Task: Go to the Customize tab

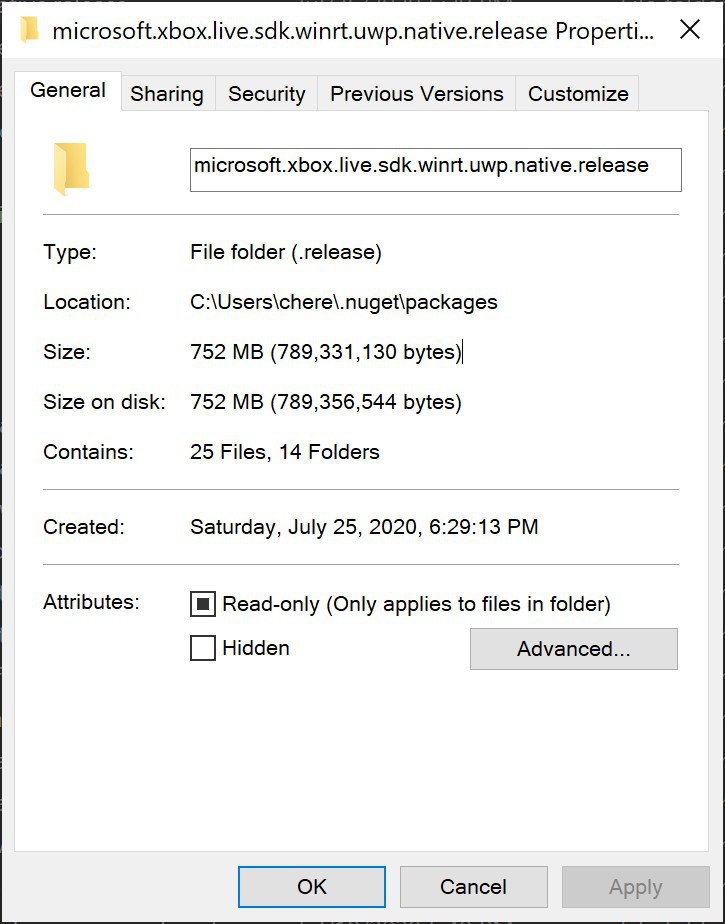Action: tap(578, 94)
